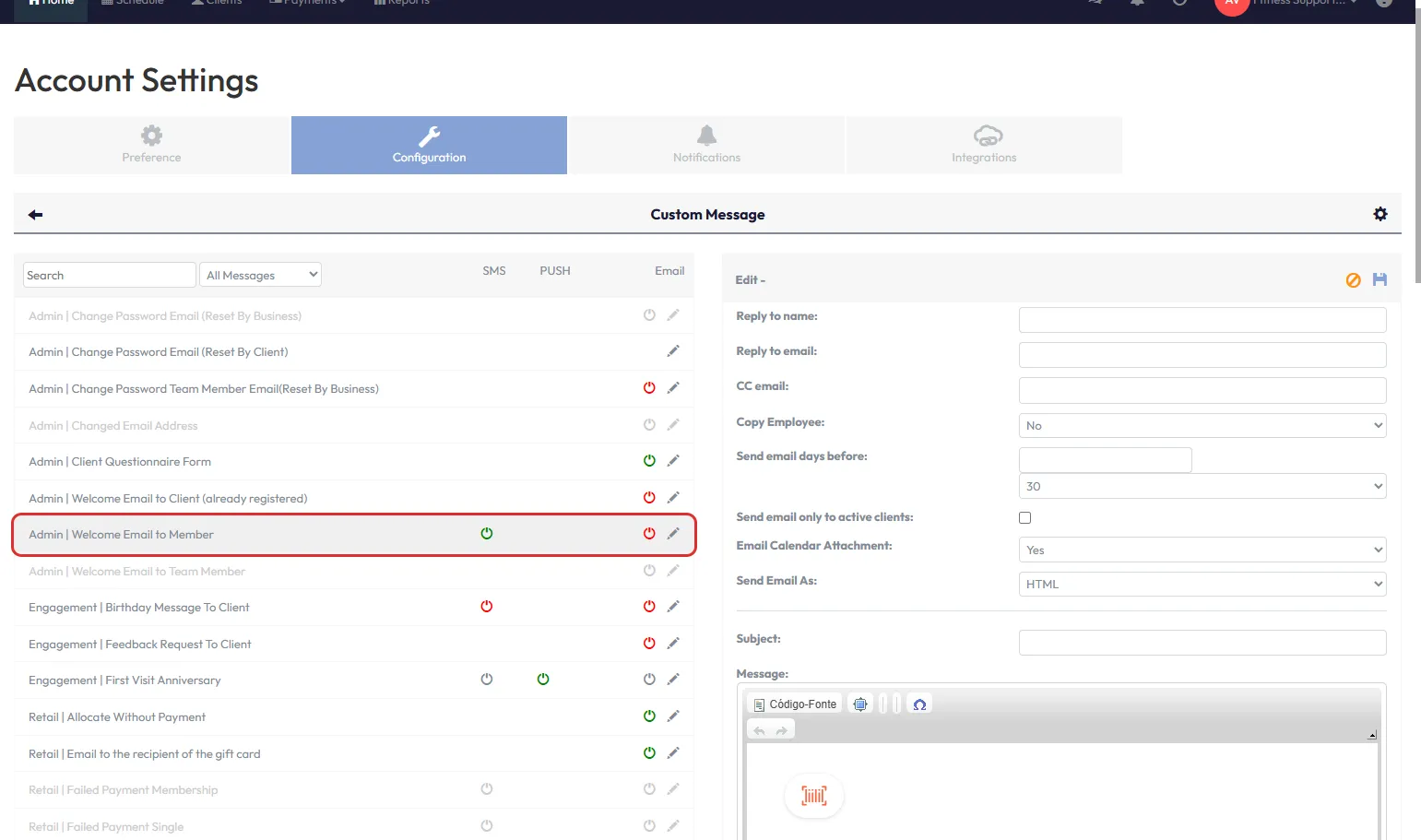Click the blue save disk icon

pos(1380,279)
